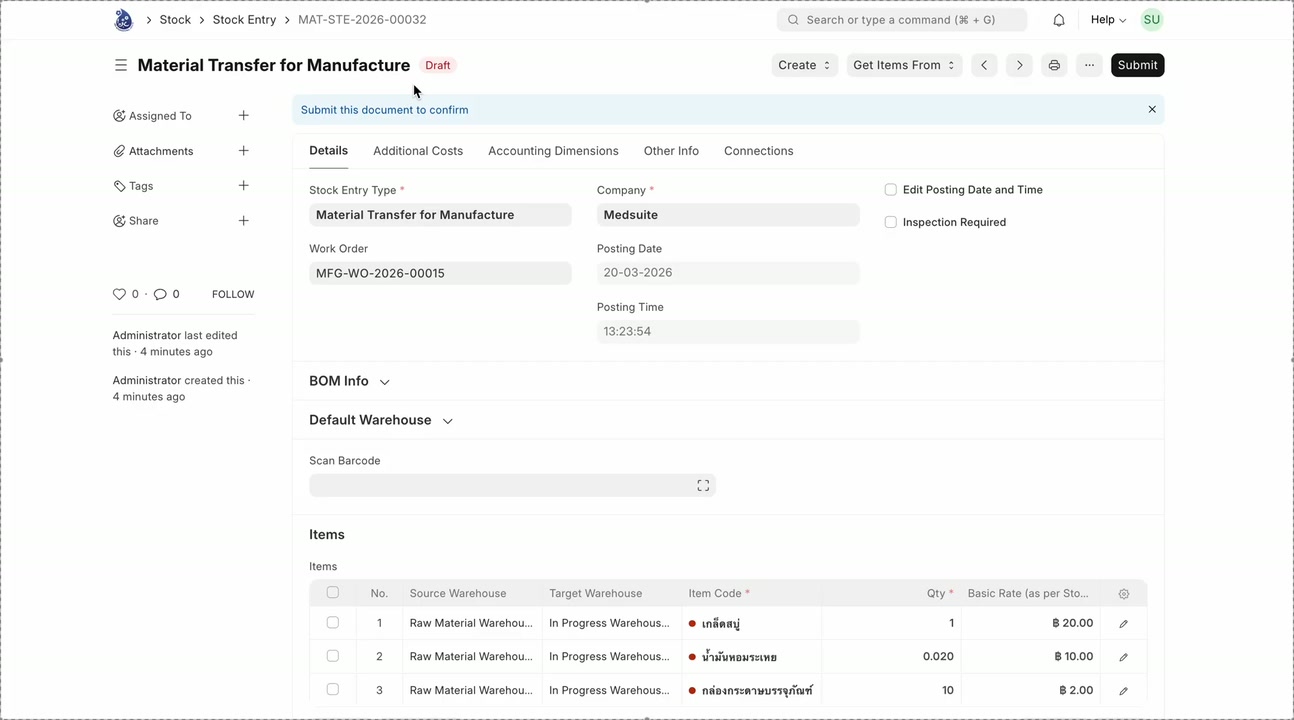Expand the BOM Info section
Viewport: 1294px width, 720px height.
pyautogui.click(x=349, y=381)
